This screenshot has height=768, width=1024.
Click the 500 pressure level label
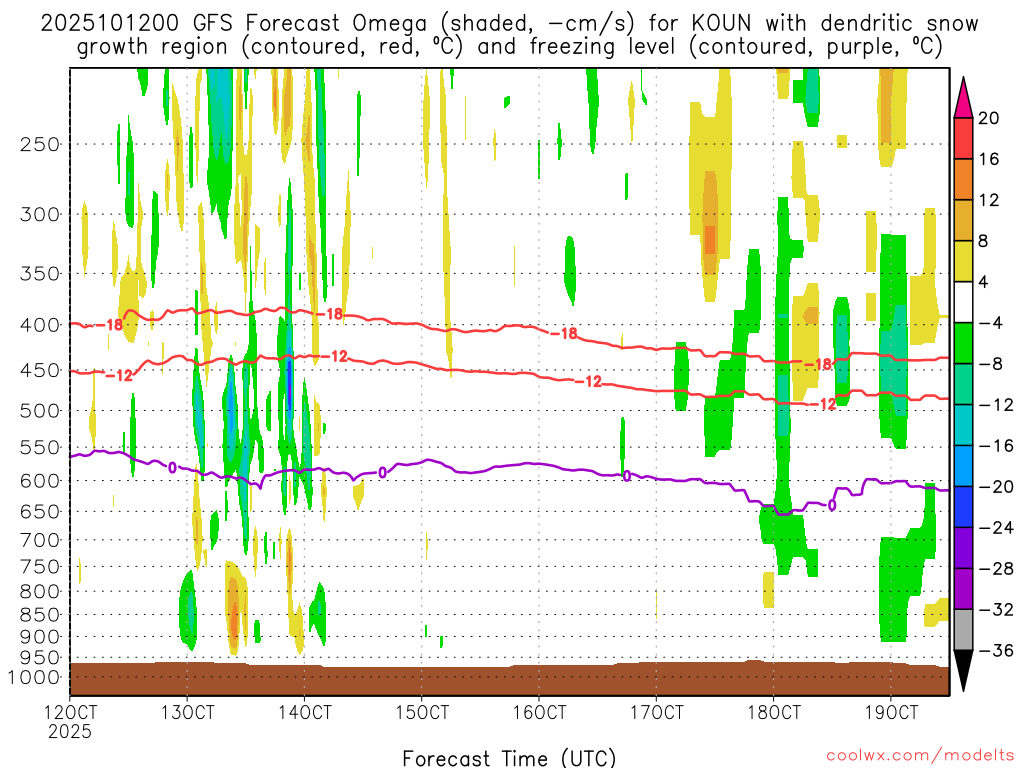point(40,411)
